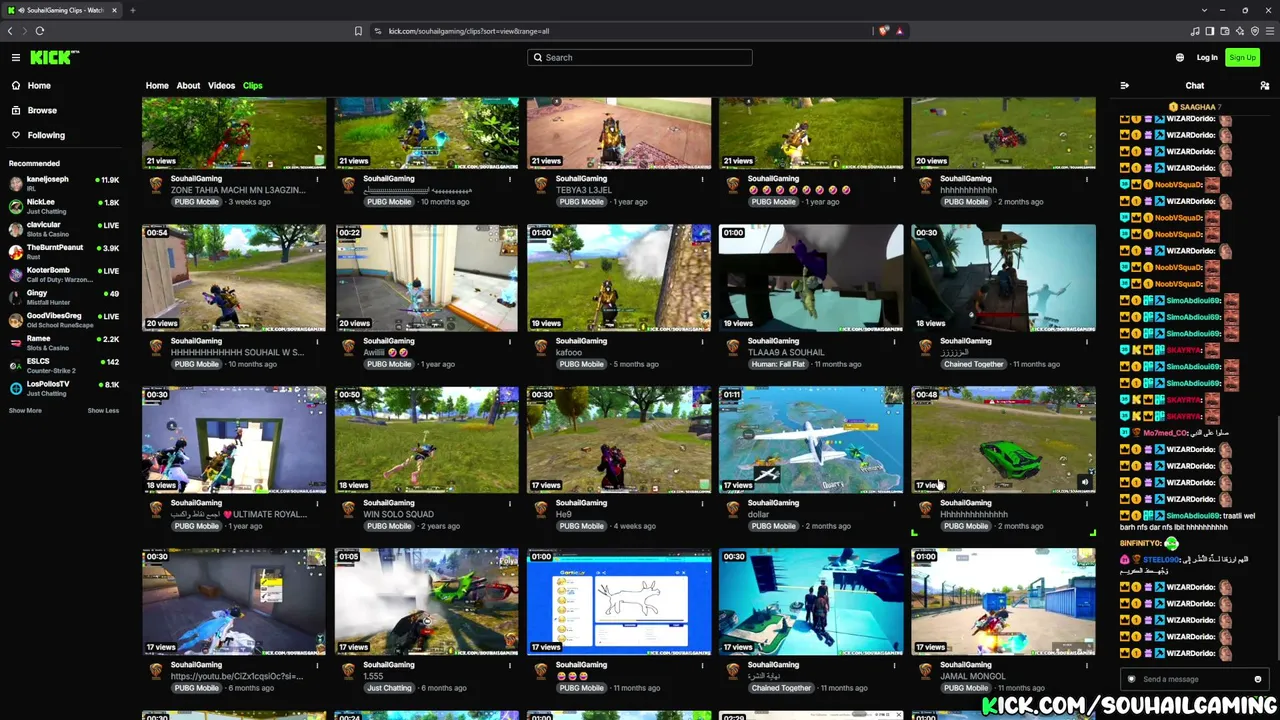Image resolution: width=1280 pixels, height=720 pixels.
Task: Collapse the chat panel with arrow icon
Action: tap(1125, 86)
